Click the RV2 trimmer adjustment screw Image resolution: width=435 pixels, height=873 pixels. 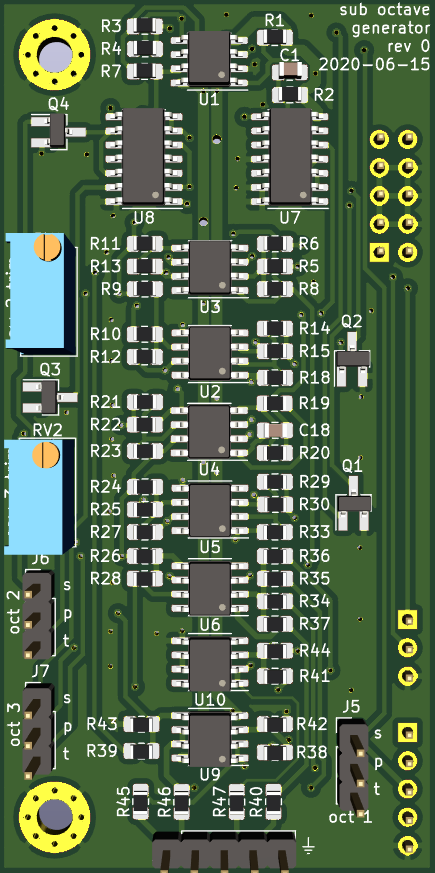(46, 454)
